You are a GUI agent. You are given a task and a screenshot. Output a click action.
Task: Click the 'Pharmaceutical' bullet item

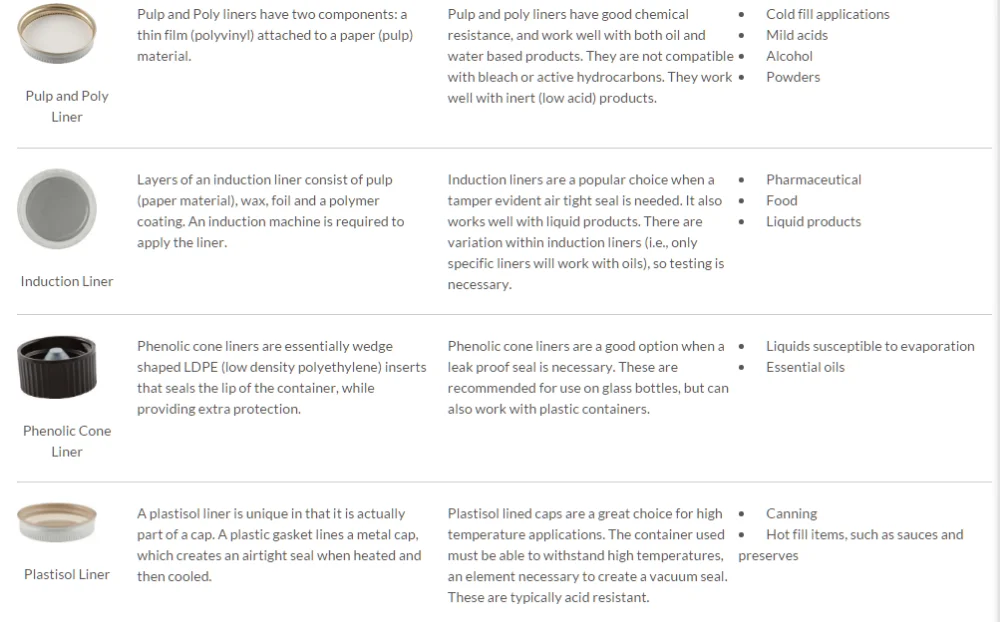(813, 180)
